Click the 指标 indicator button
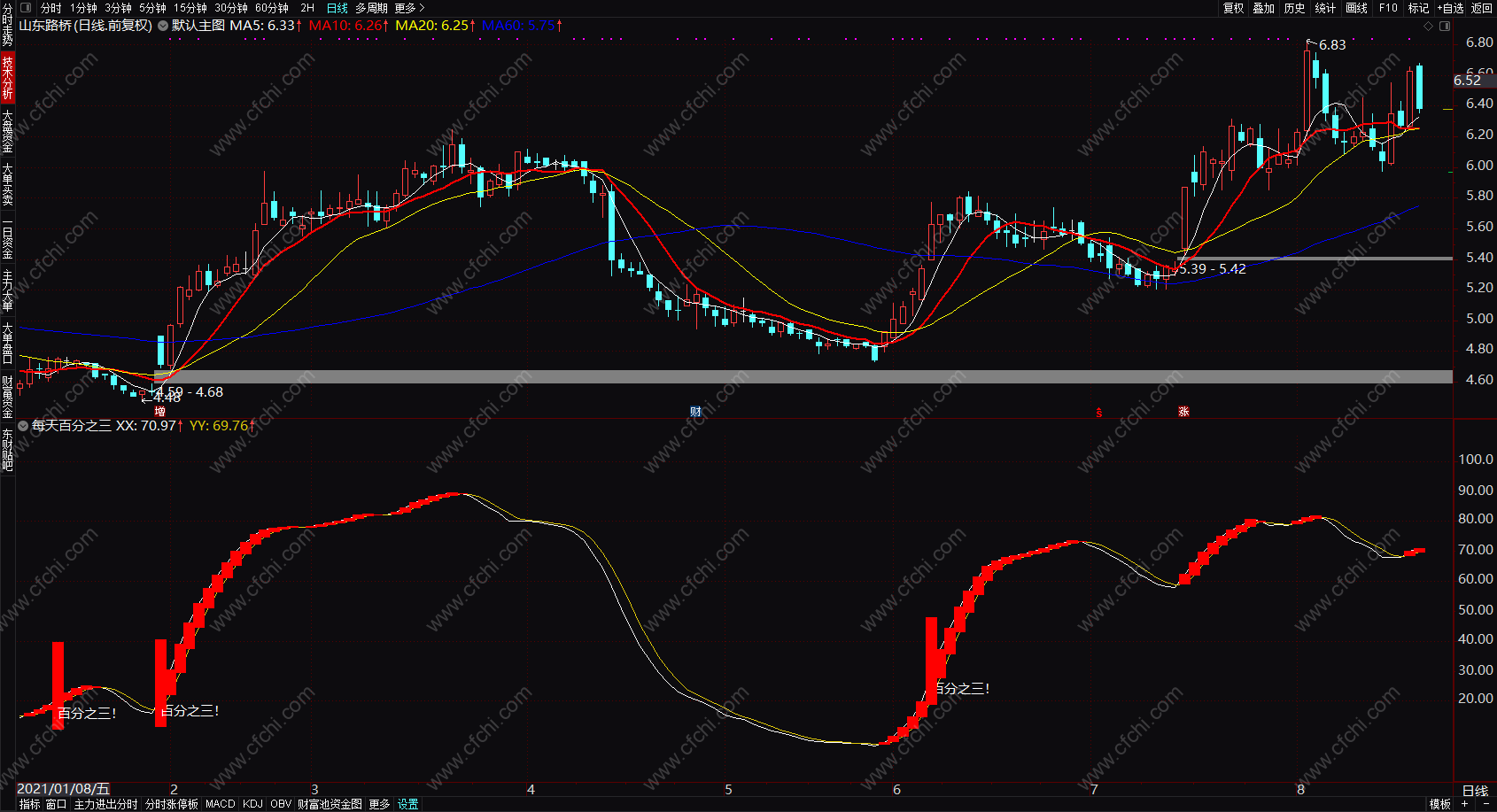This screenshot has width=1497, height=812. point(30,804)
